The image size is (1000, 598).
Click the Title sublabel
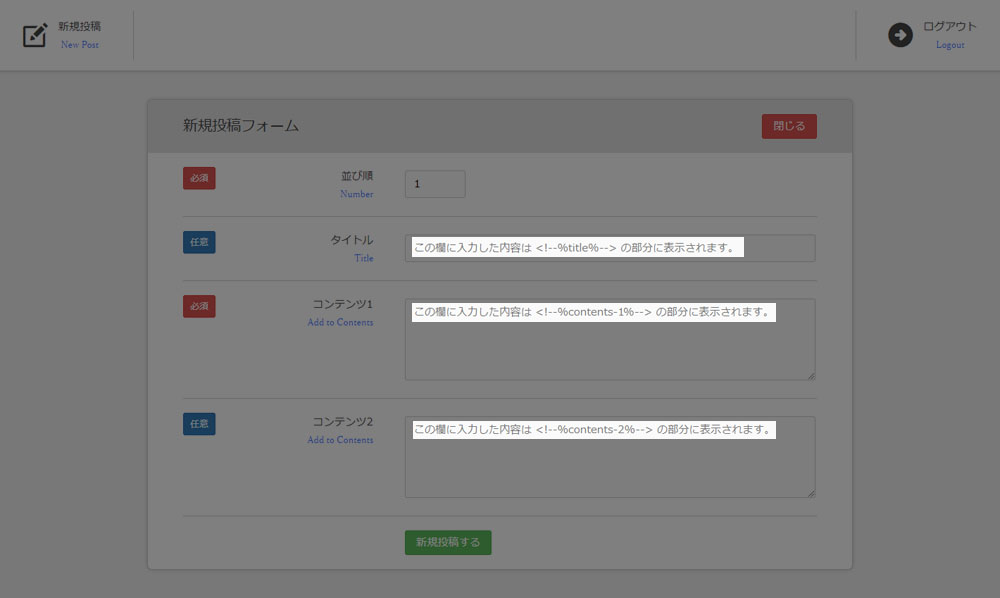pyautogui.click(x=364, y=258)
